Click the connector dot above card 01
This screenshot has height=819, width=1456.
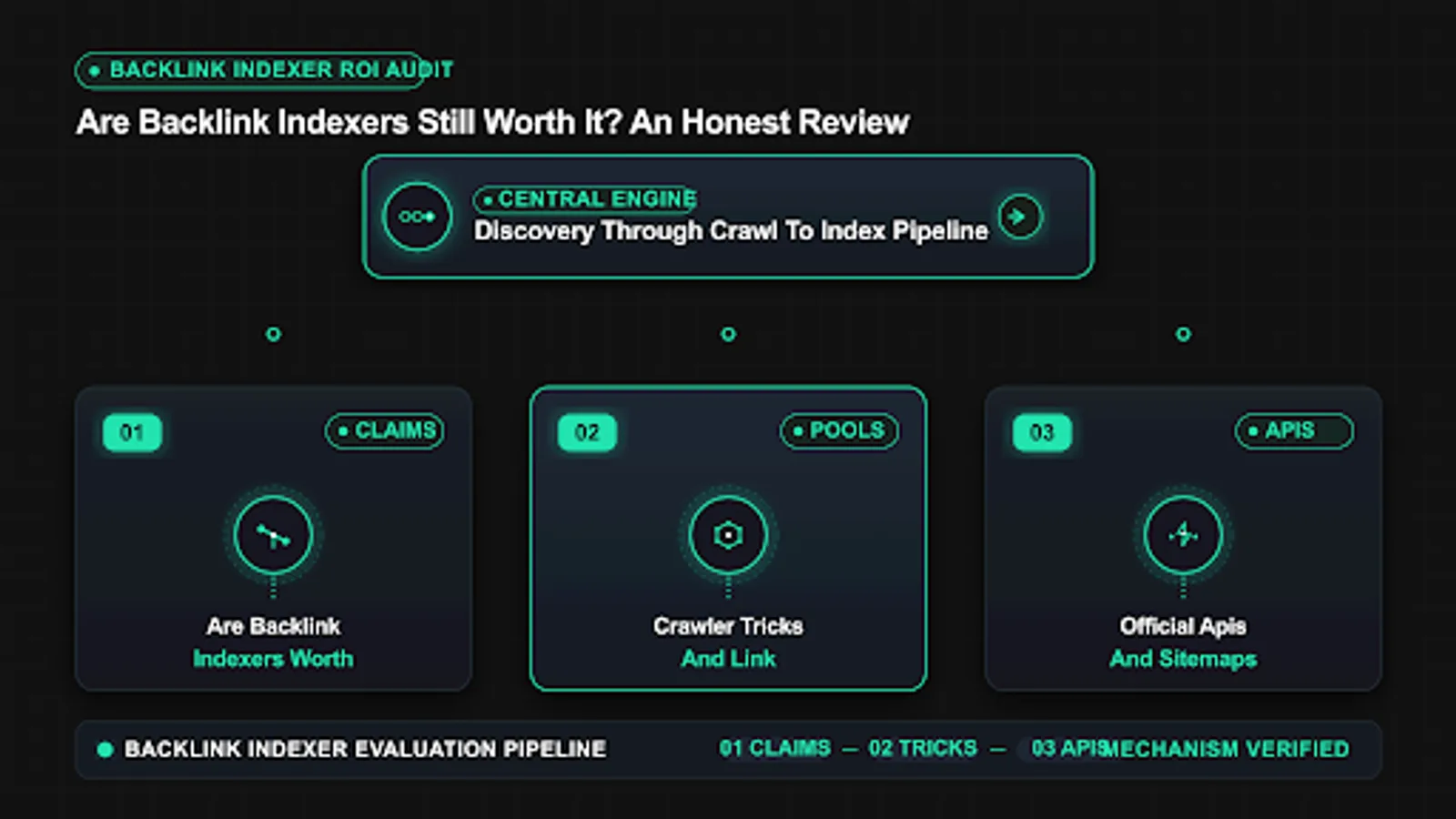273,334
